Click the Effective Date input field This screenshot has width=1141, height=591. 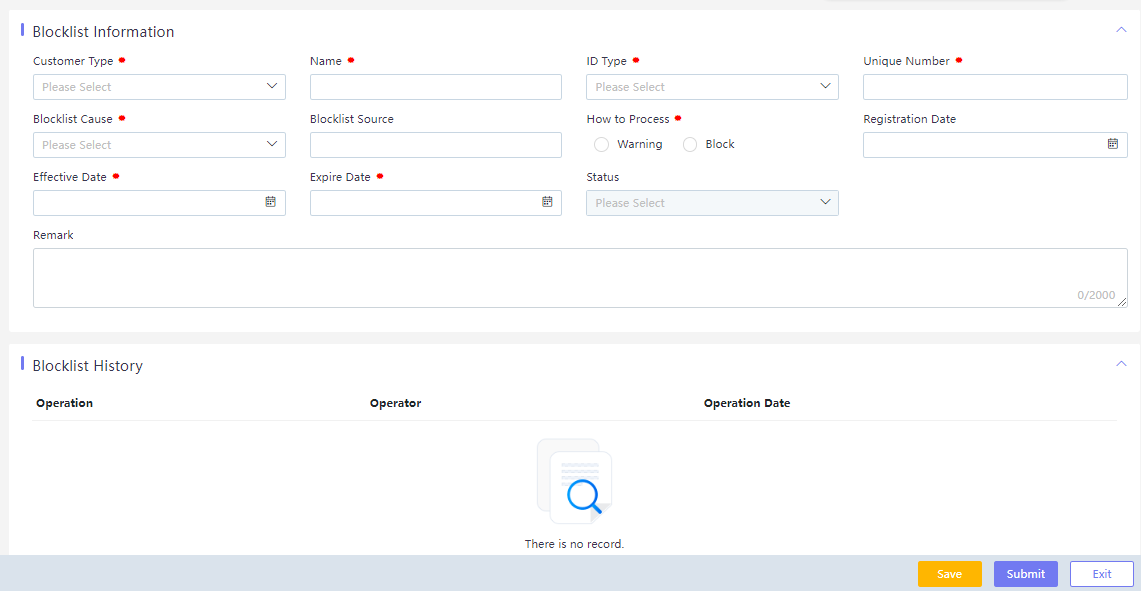159,203
